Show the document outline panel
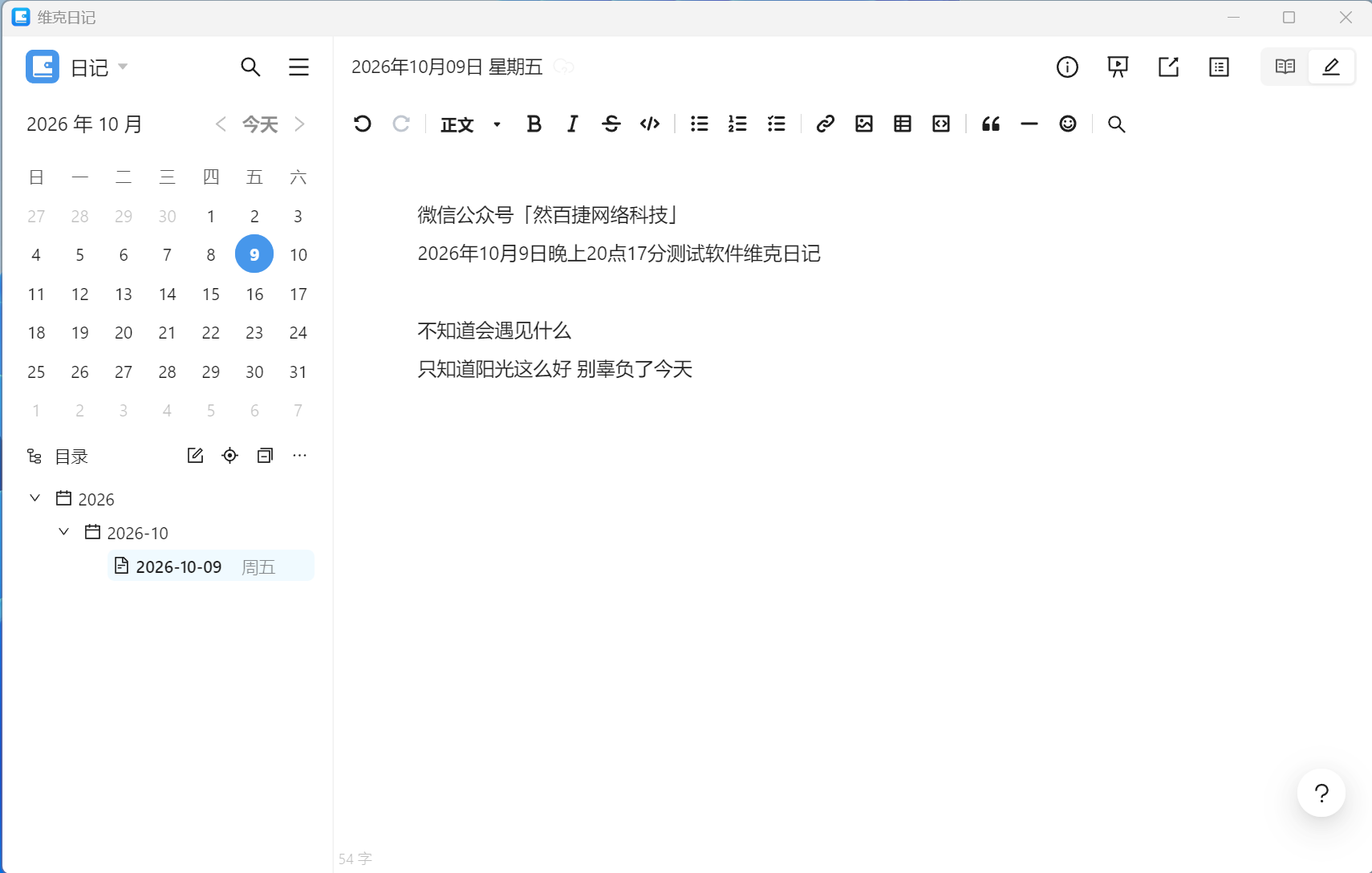The height and width of the screenshot is (873, 1372). click(x=1219, y=67)
